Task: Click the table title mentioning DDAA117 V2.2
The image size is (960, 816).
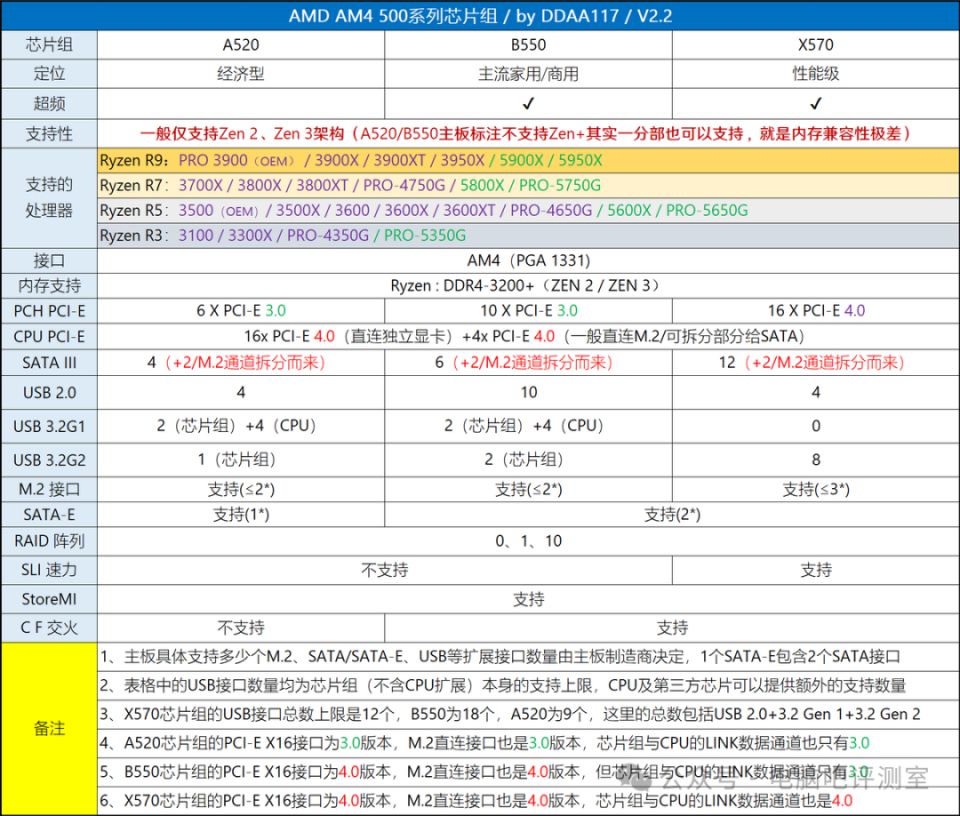Action: point(480,15)
